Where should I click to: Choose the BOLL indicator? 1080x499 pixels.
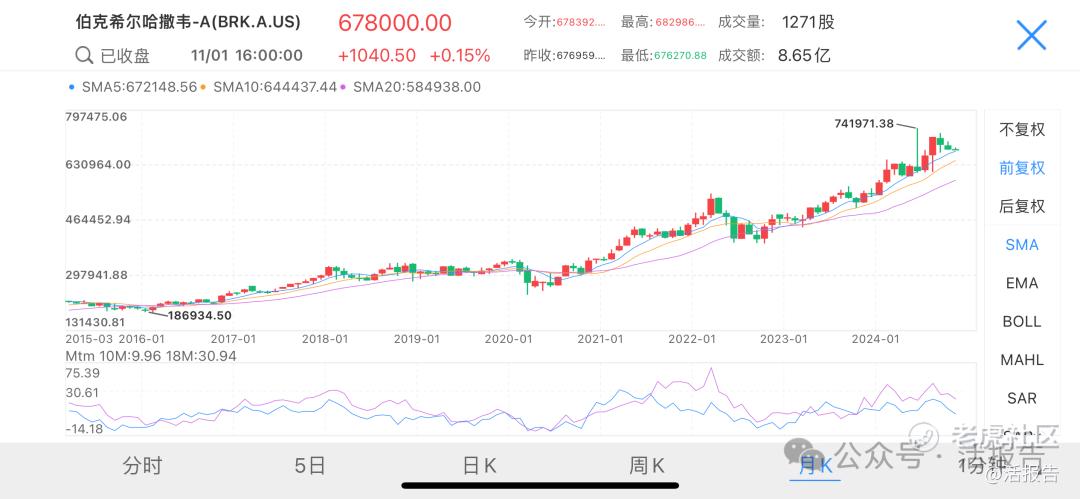(x=1022, y=321)
